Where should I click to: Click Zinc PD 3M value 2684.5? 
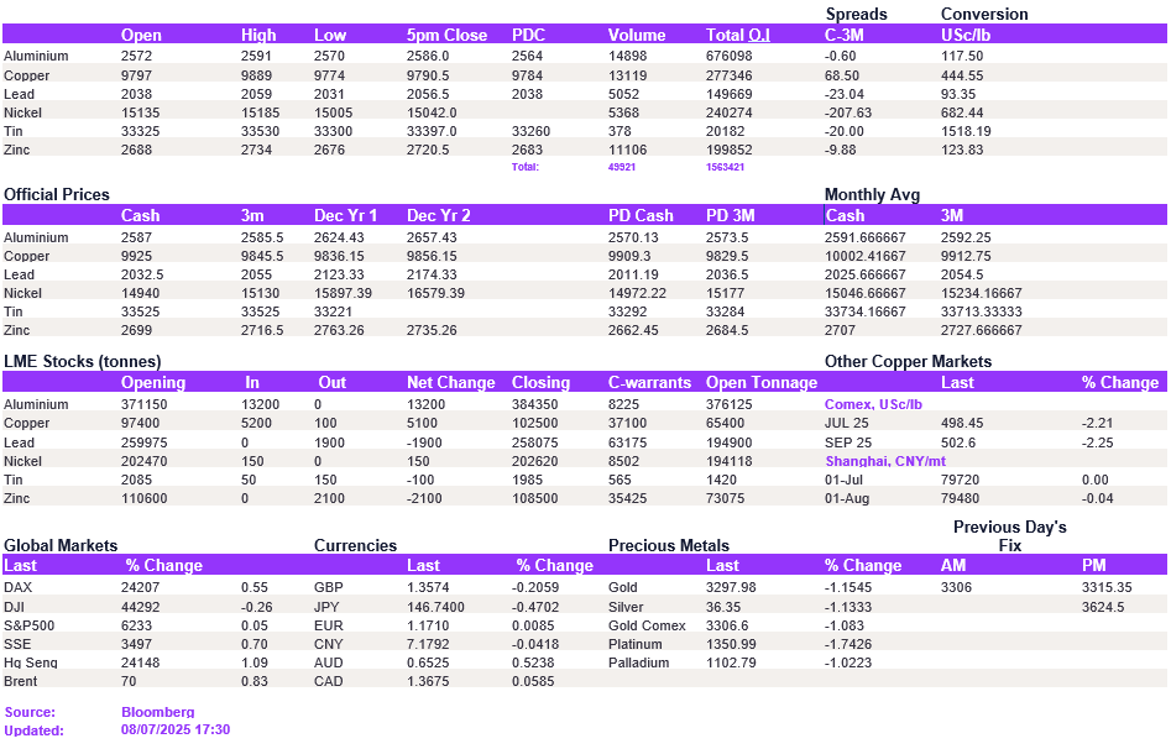click(x=727, y=330)
